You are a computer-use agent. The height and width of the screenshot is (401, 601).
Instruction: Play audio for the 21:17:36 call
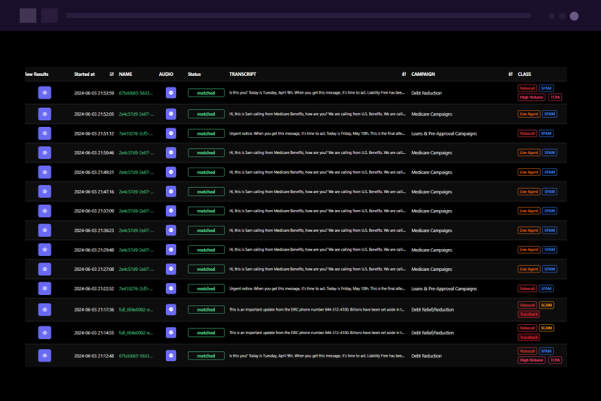click(171, 310)
